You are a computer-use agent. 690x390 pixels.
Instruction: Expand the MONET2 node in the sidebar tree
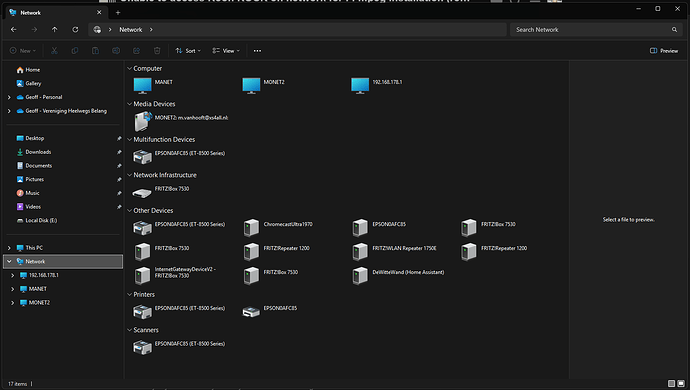12,302
